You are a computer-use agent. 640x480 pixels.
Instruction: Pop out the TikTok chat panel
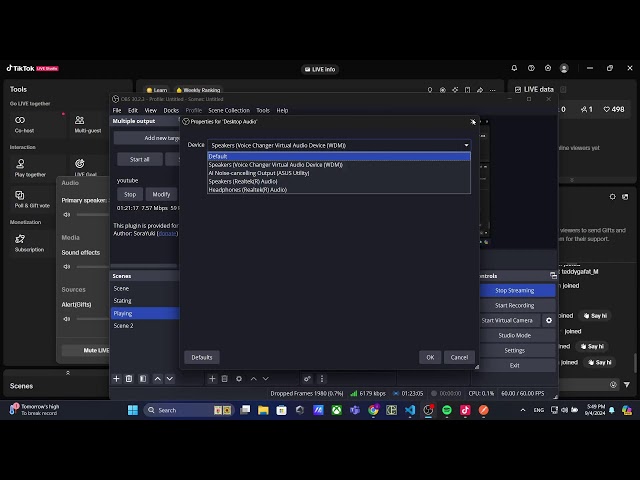[625, 197]
